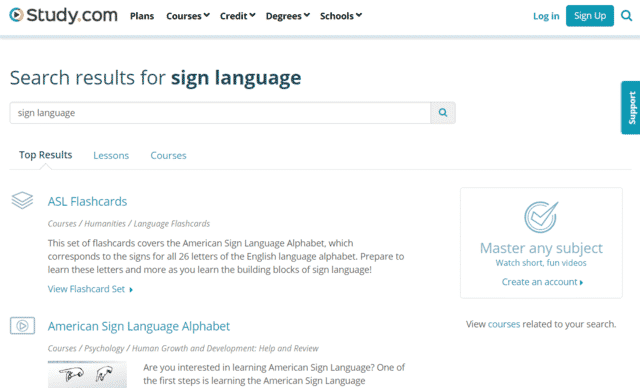This screenshot has height=388, width=640.
Task: Click breadcrumb Human Growth and Development: Help and Review
Action: [x=225, y=348]
